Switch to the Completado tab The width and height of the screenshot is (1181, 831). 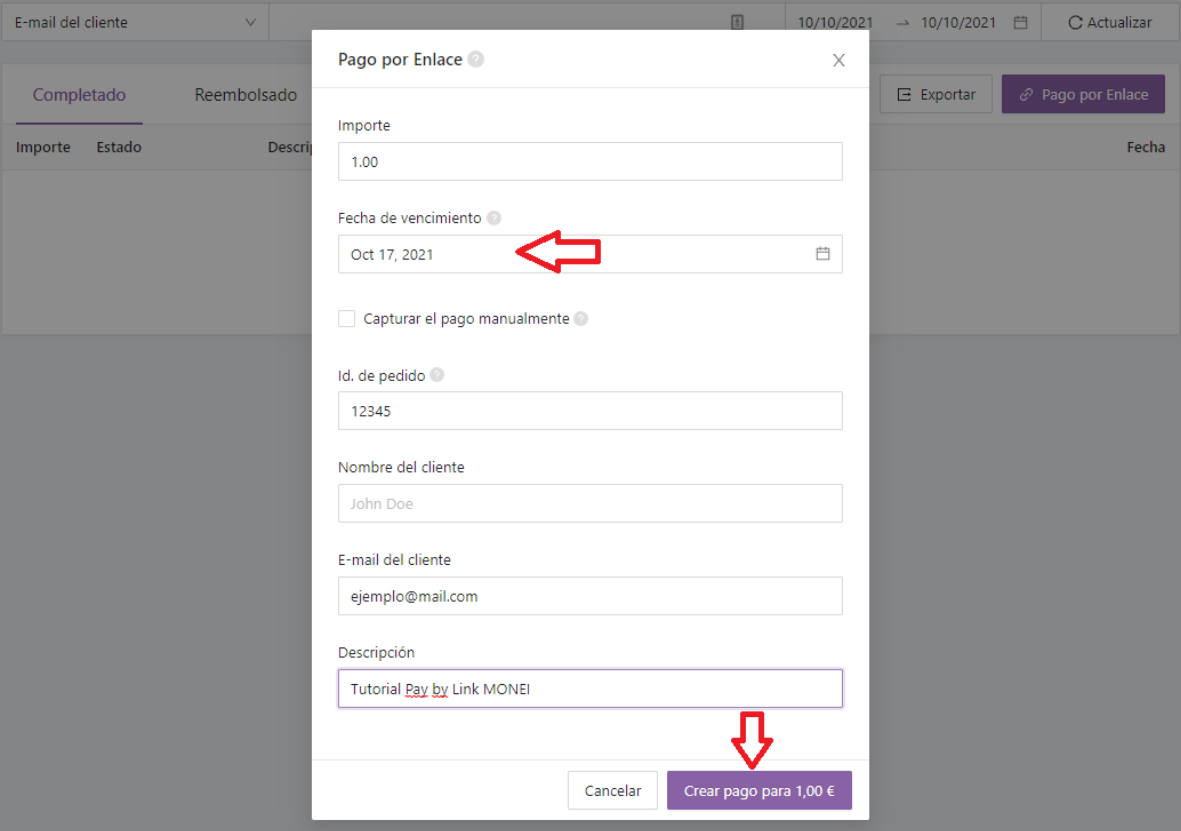click(79, 95)
